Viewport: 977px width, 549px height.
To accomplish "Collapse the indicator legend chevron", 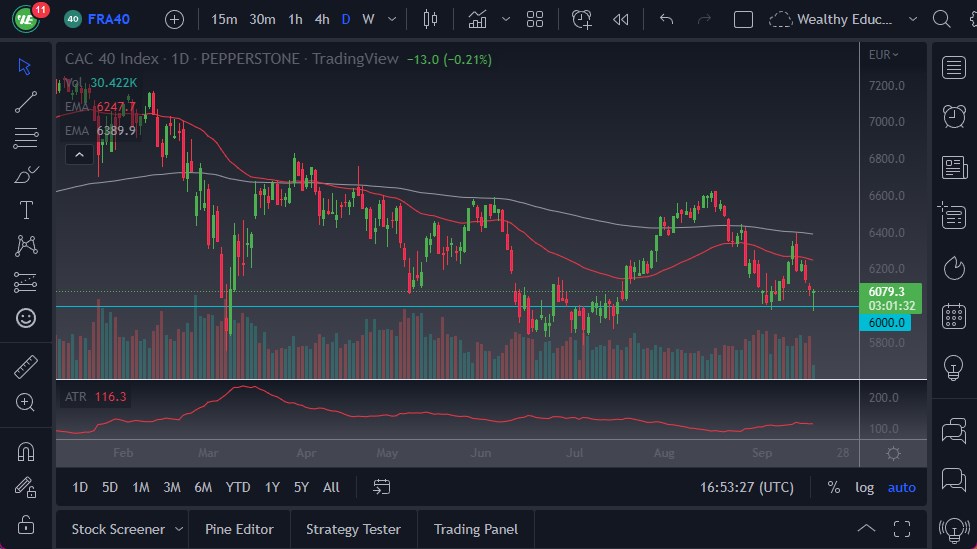I will (79, 154).
